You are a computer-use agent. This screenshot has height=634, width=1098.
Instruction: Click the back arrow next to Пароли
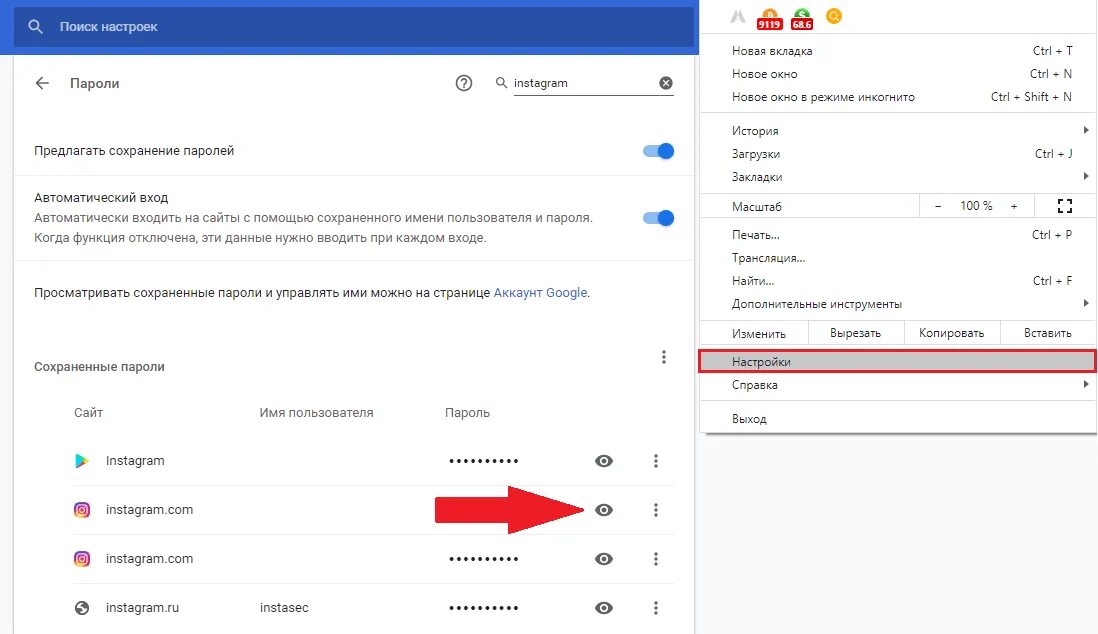point(42,83)
